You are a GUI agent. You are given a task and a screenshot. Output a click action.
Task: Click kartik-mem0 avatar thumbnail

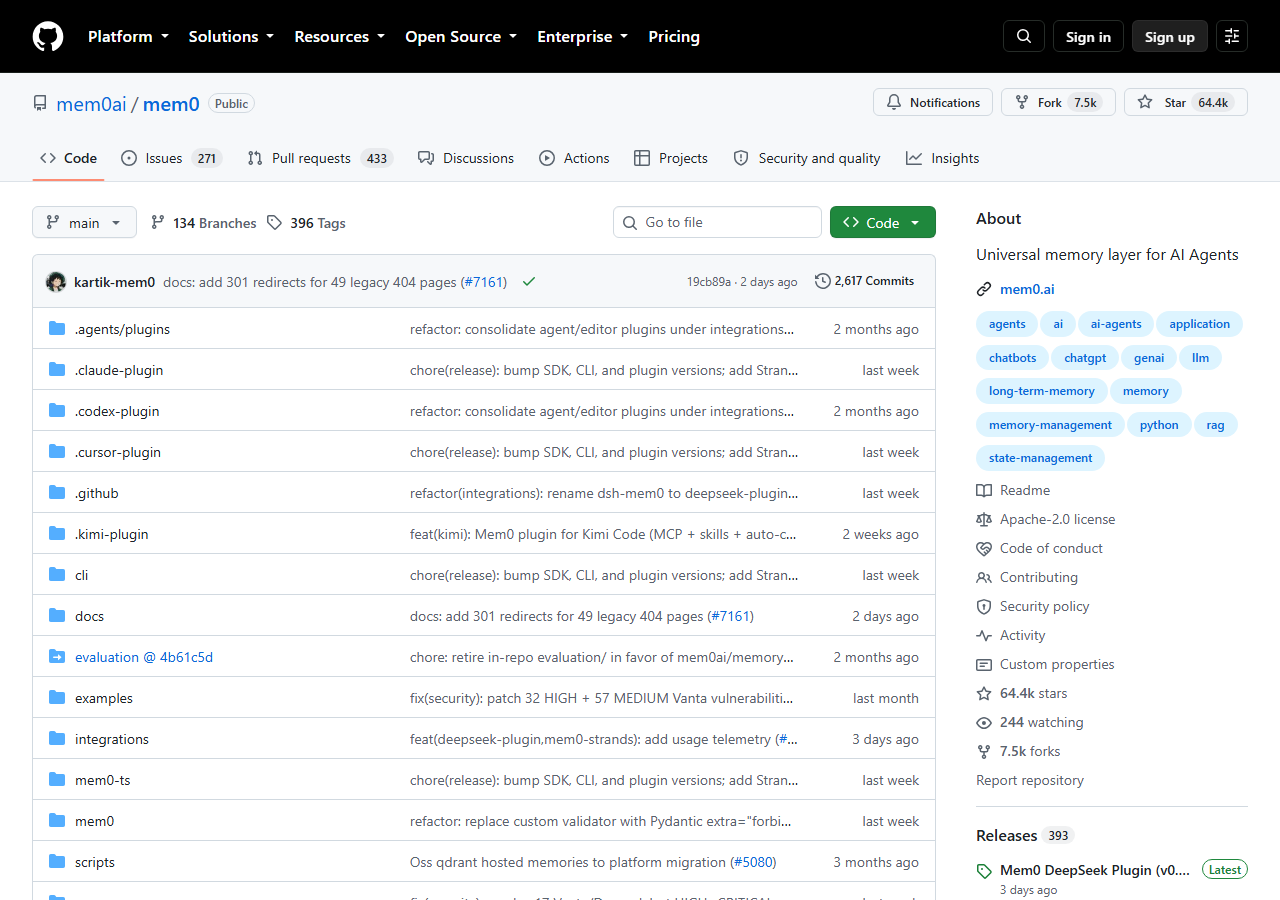point(56,282)
